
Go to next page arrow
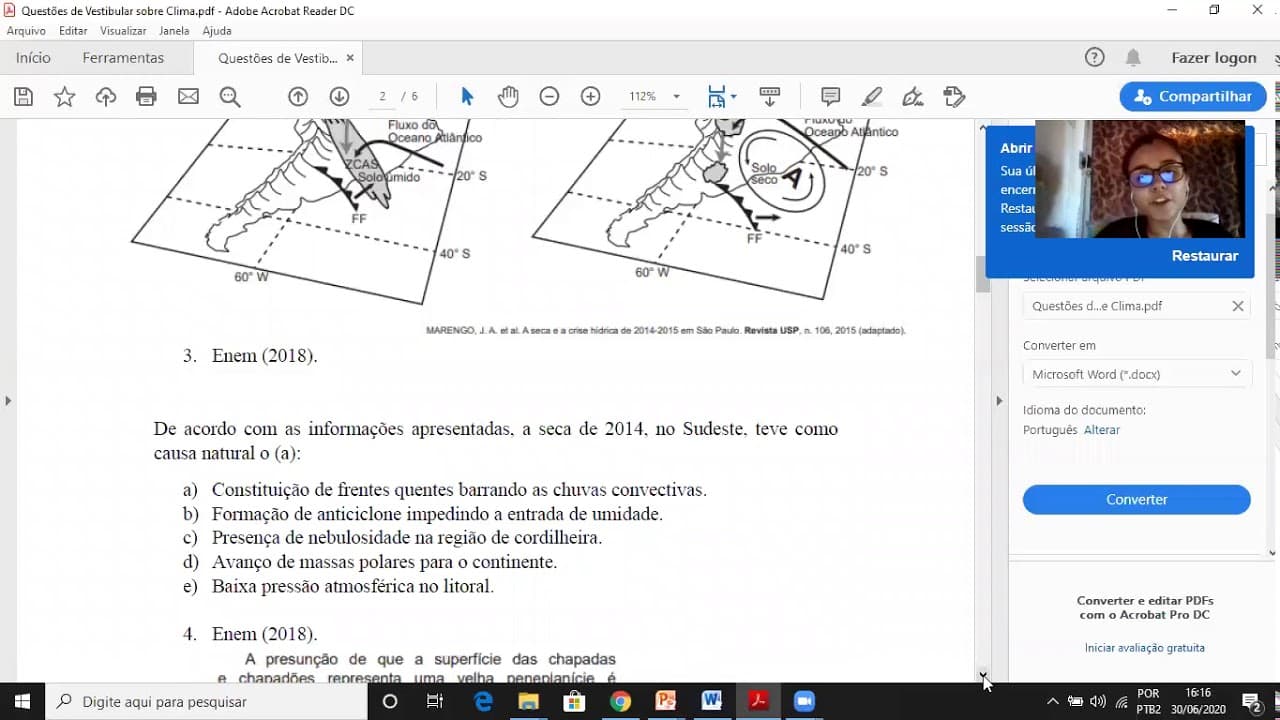coord(339,97)
